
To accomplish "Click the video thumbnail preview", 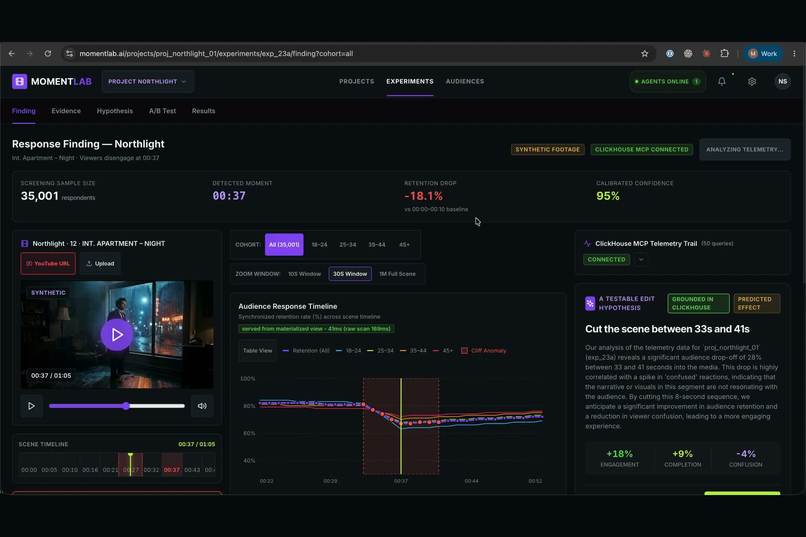I will pos(117,335).
